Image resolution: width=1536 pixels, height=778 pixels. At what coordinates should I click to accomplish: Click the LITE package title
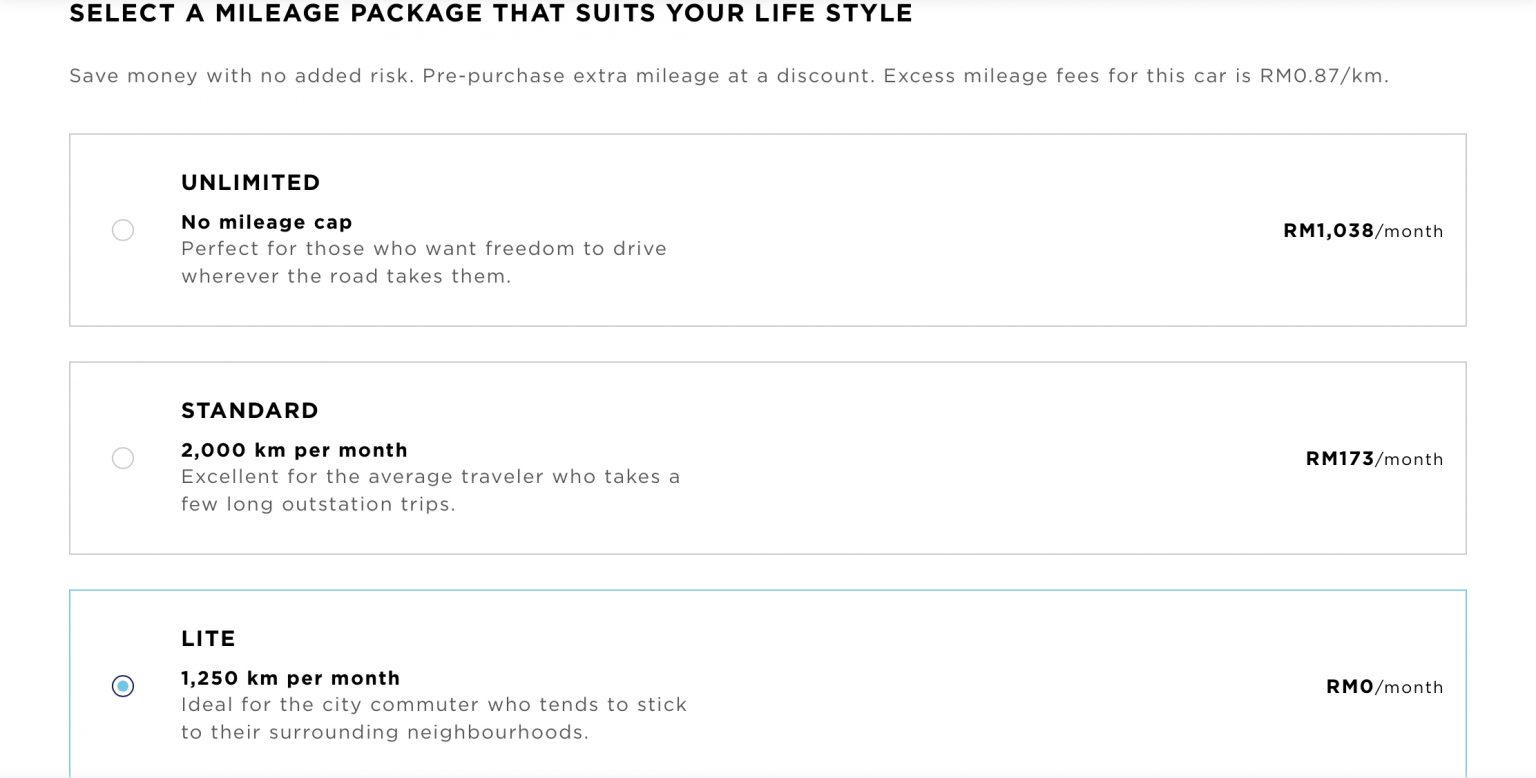tap(208, 639)
